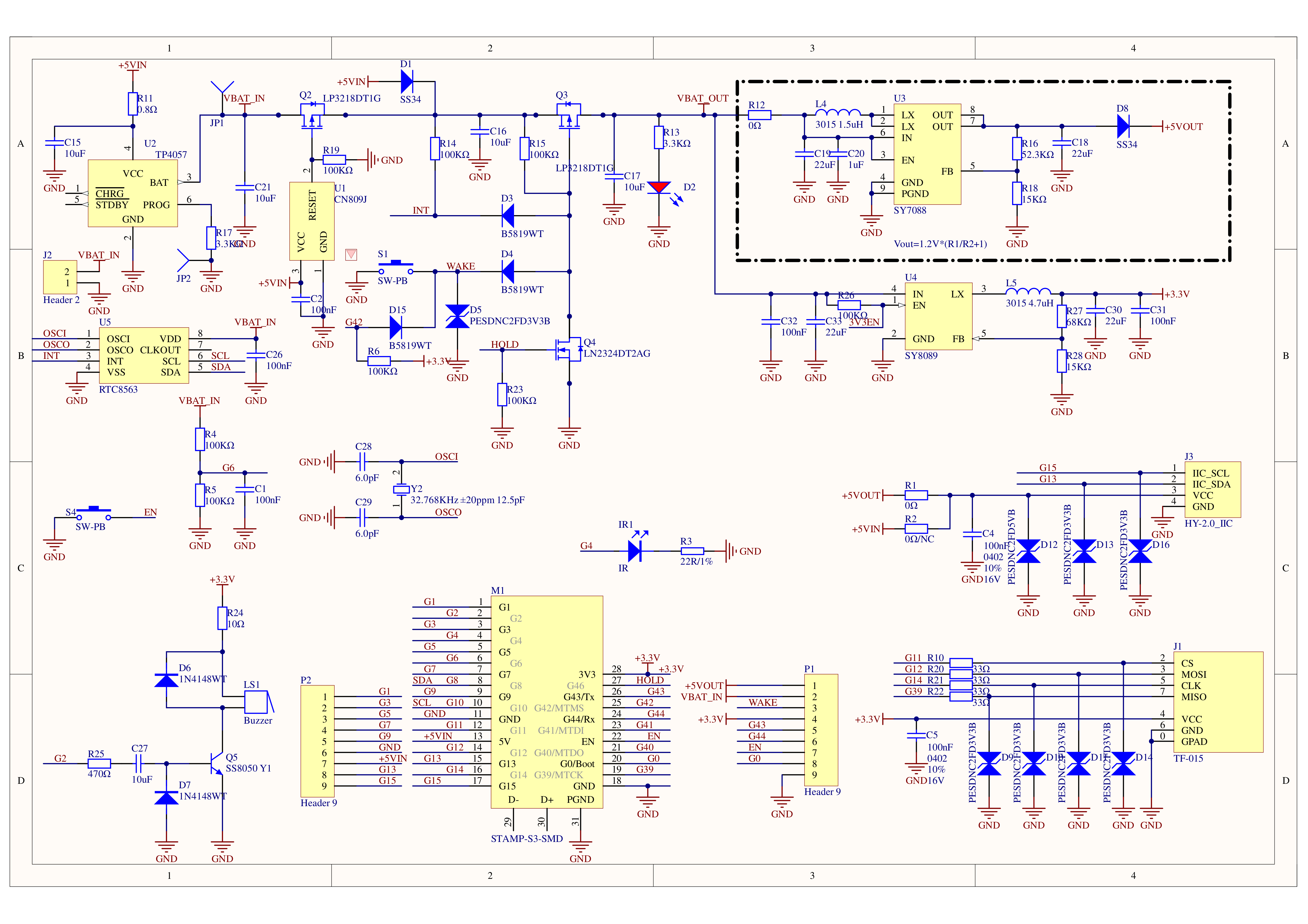The image size is (1308, 924).
Task: Click the R24 10Ω resistor
Action: coord(222,618)
